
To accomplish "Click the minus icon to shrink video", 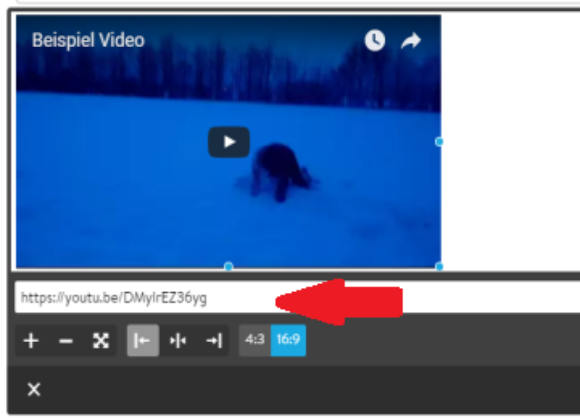I will (66, 341).
